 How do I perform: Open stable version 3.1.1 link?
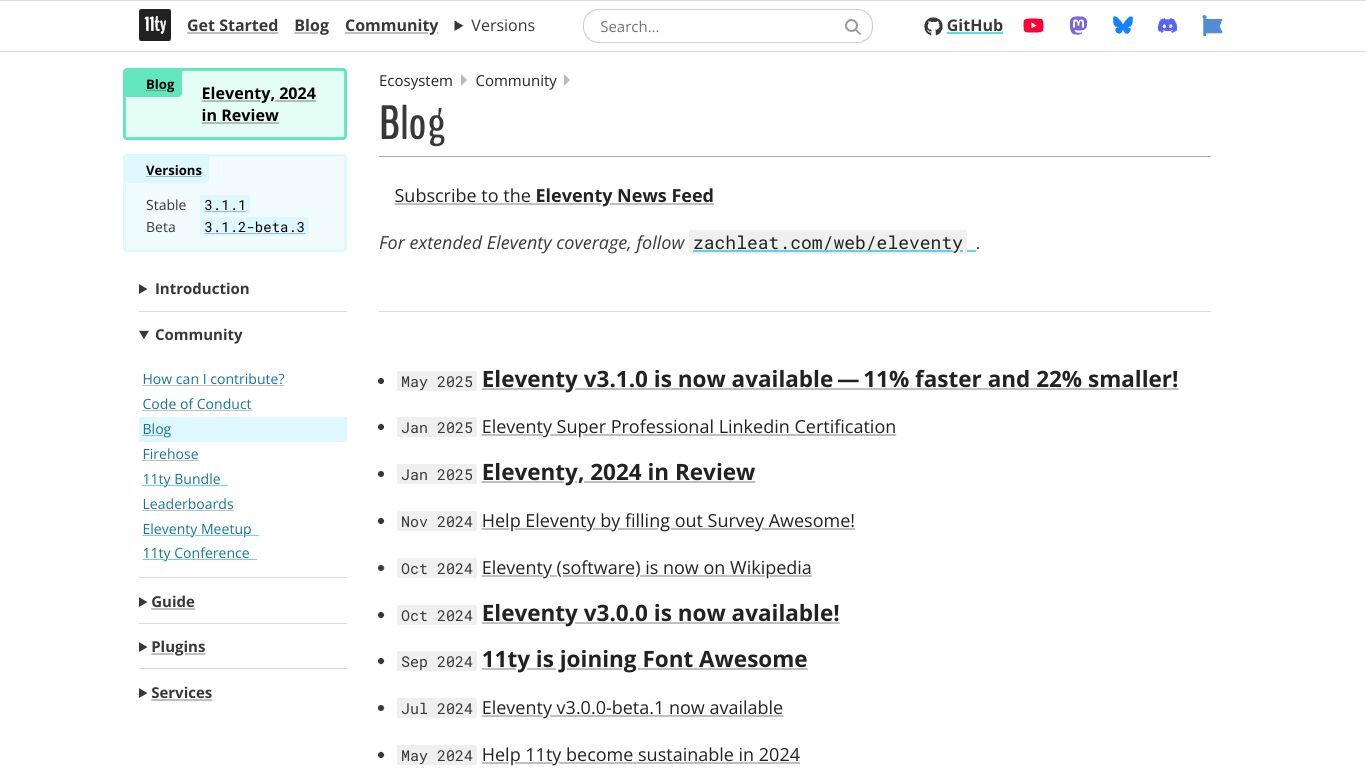[225, 205]
